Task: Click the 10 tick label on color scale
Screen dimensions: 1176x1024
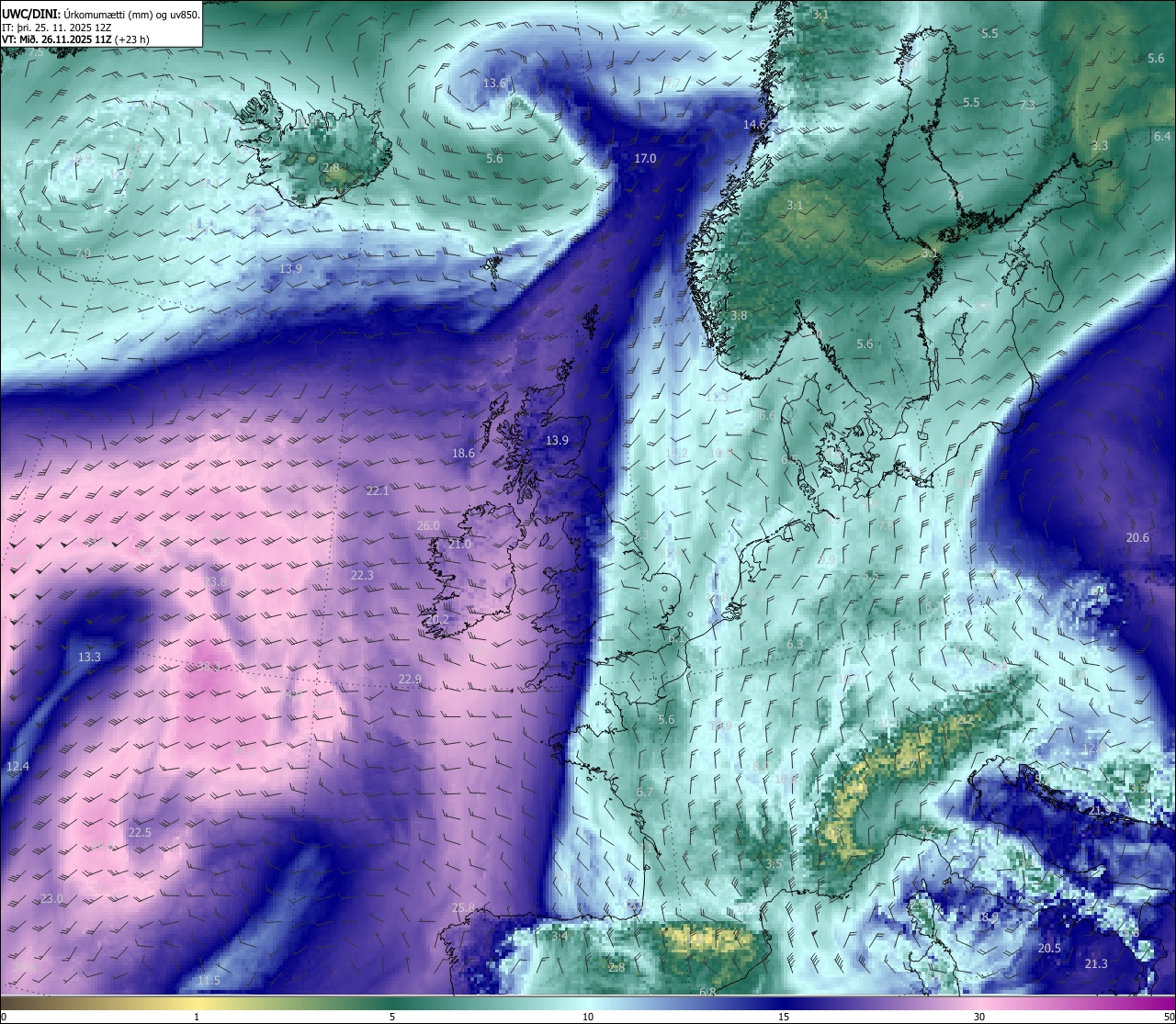Action: click(x=587, y=1017)
